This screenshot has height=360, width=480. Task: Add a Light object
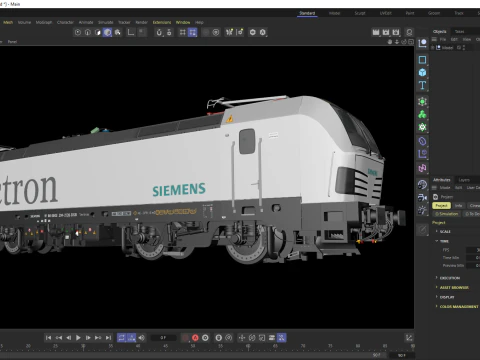(422, 210)
